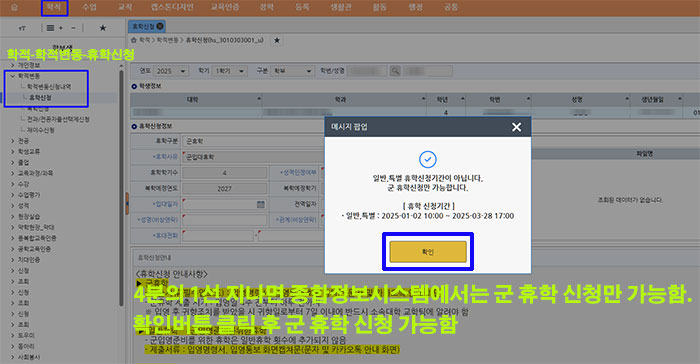Click the minus collapse-all icon in left toolbar
The height and width of the screenshot is (364, 700).
(x=74, y=28)
